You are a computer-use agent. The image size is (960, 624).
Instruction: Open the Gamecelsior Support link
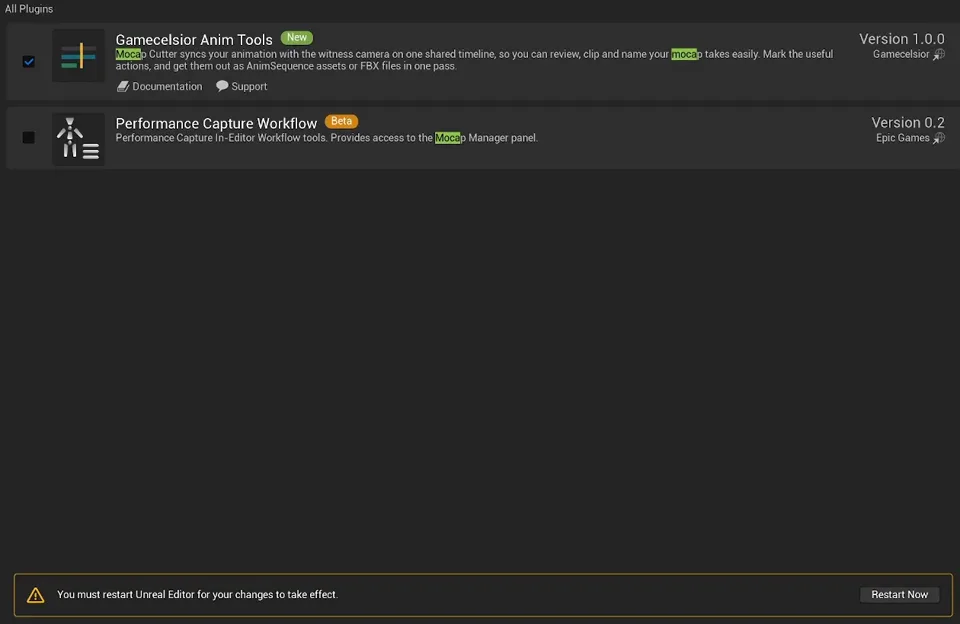point(241,86)
